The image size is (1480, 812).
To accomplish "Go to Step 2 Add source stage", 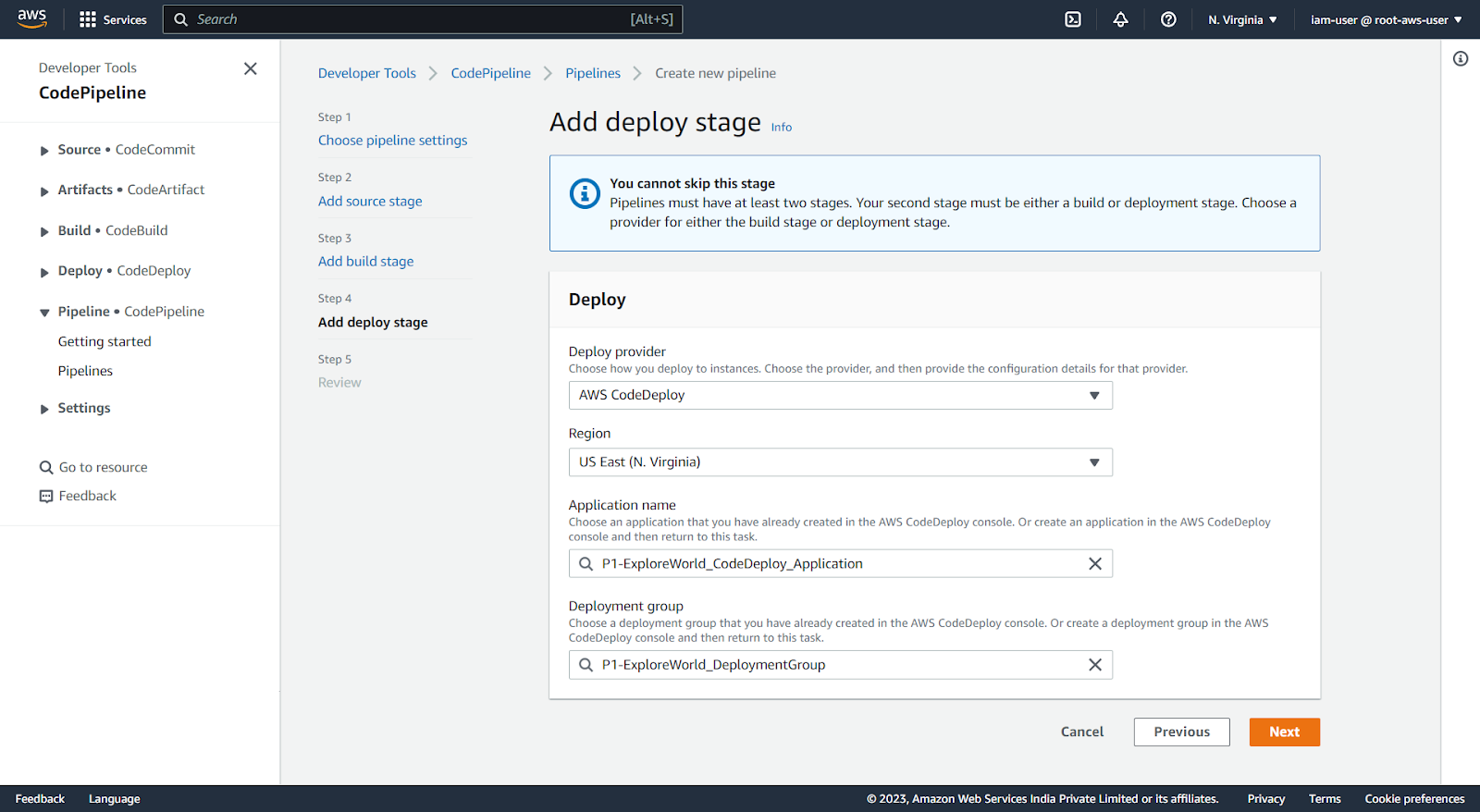I will tap(370, 202).
